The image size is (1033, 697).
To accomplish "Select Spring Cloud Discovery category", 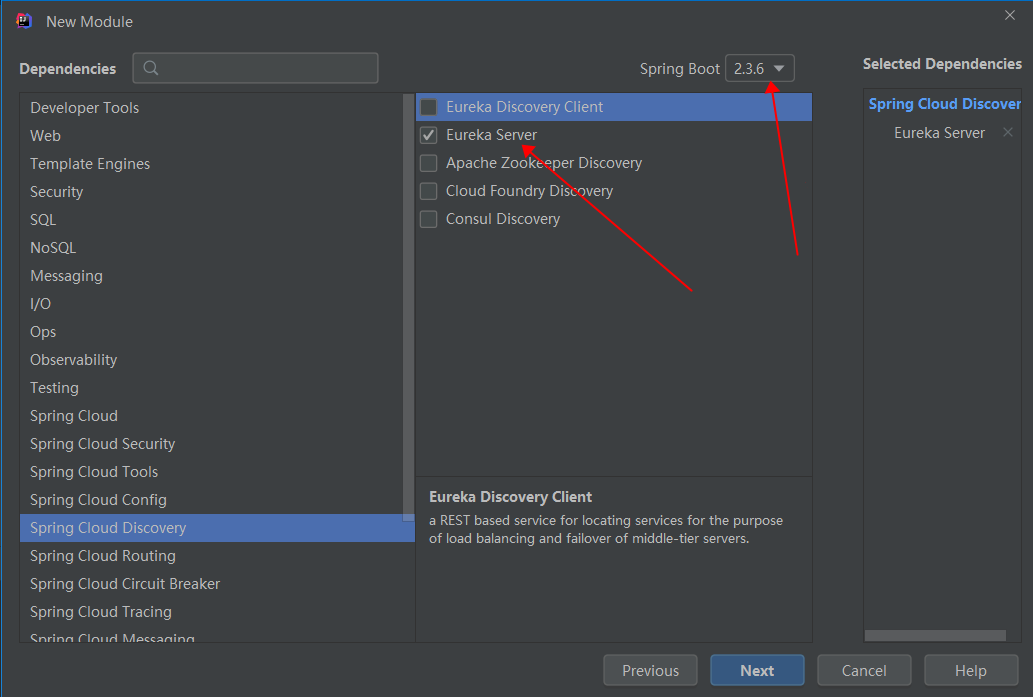I will [217, 528].
